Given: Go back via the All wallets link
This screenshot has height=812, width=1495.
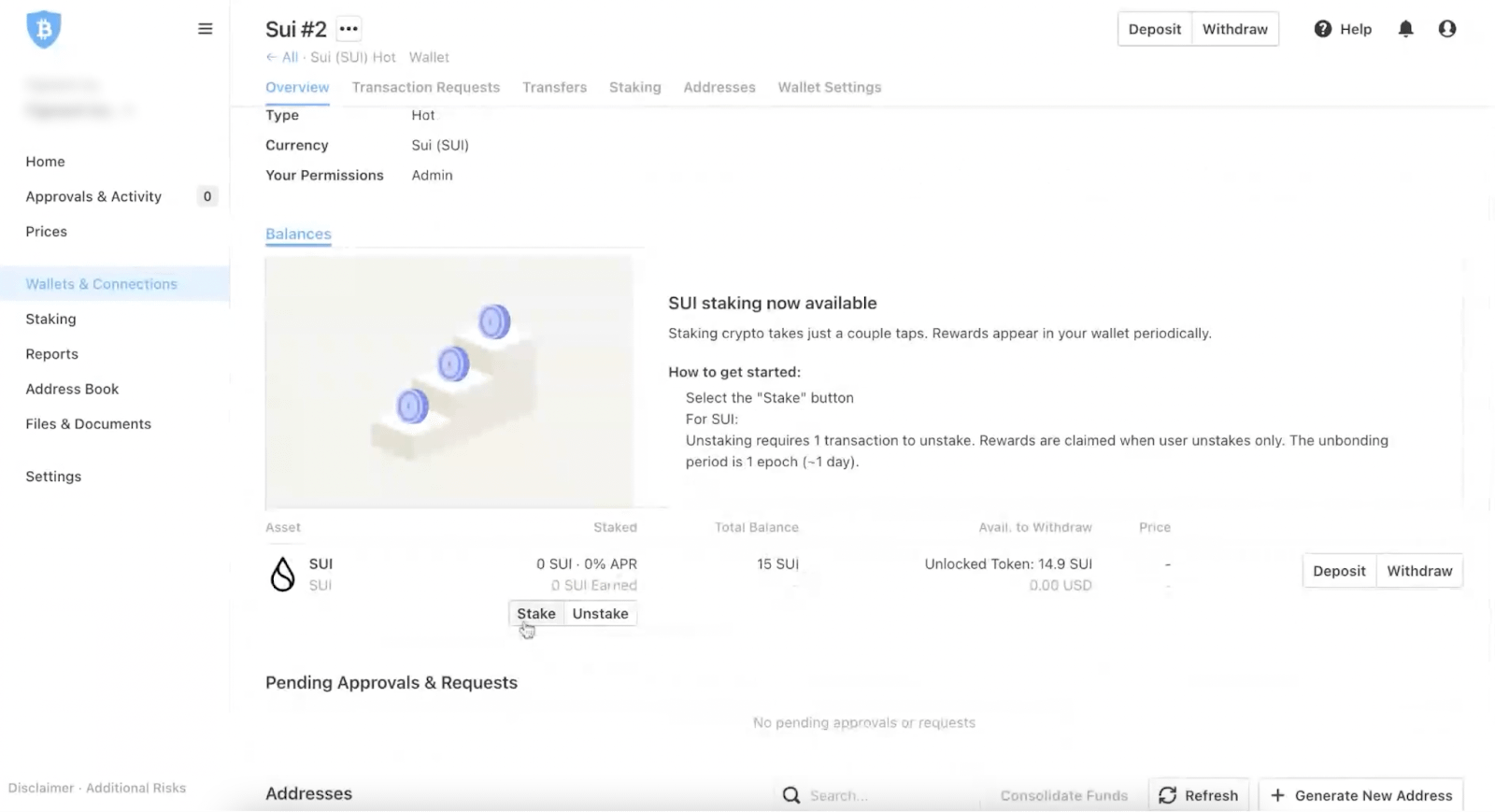Looking at the screenshot, I should pos(282,57).
